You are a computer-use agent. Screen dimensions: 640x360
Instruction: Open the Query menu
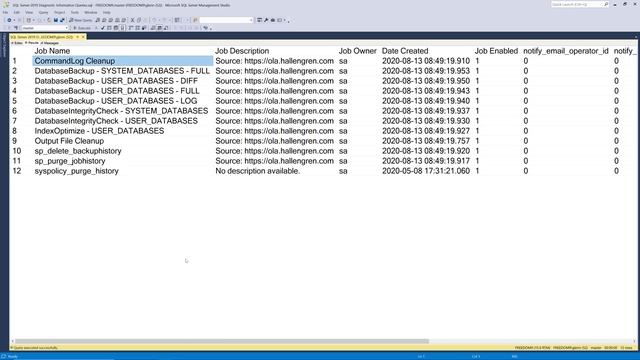(x=43, y=12)
